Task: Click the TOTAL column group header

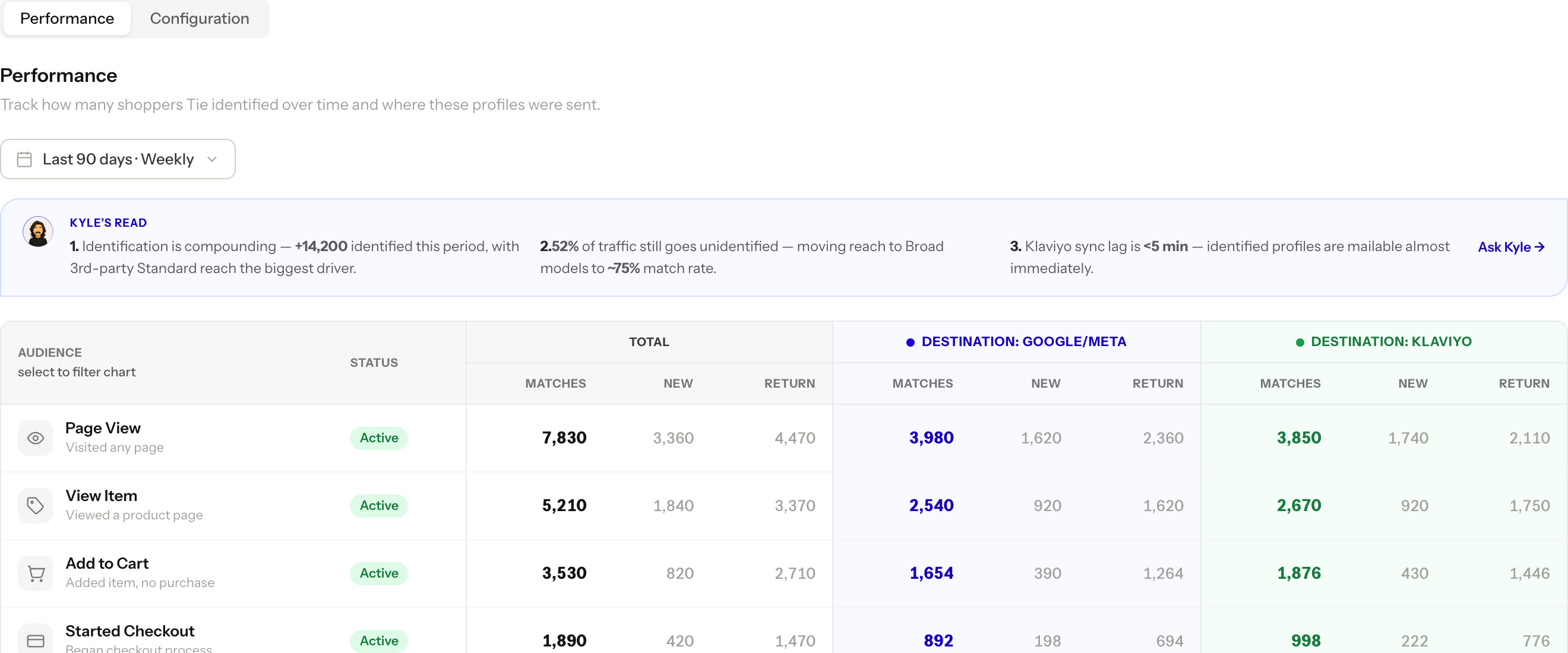Action: 649,341
